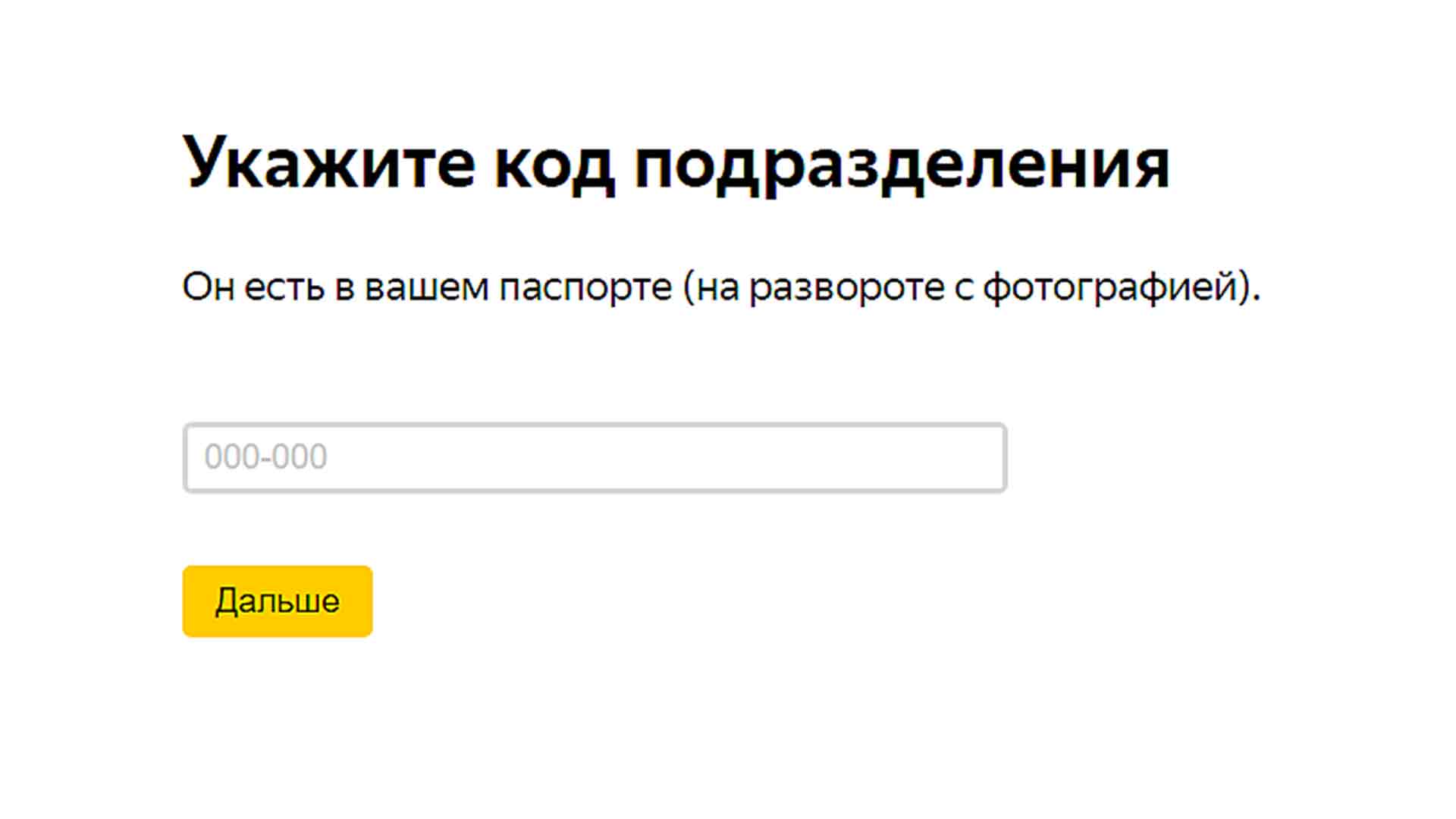The height and width of the screenshot is (819, 1456).
Task: Click the letter с before фотографией
Action: (963, 287)
